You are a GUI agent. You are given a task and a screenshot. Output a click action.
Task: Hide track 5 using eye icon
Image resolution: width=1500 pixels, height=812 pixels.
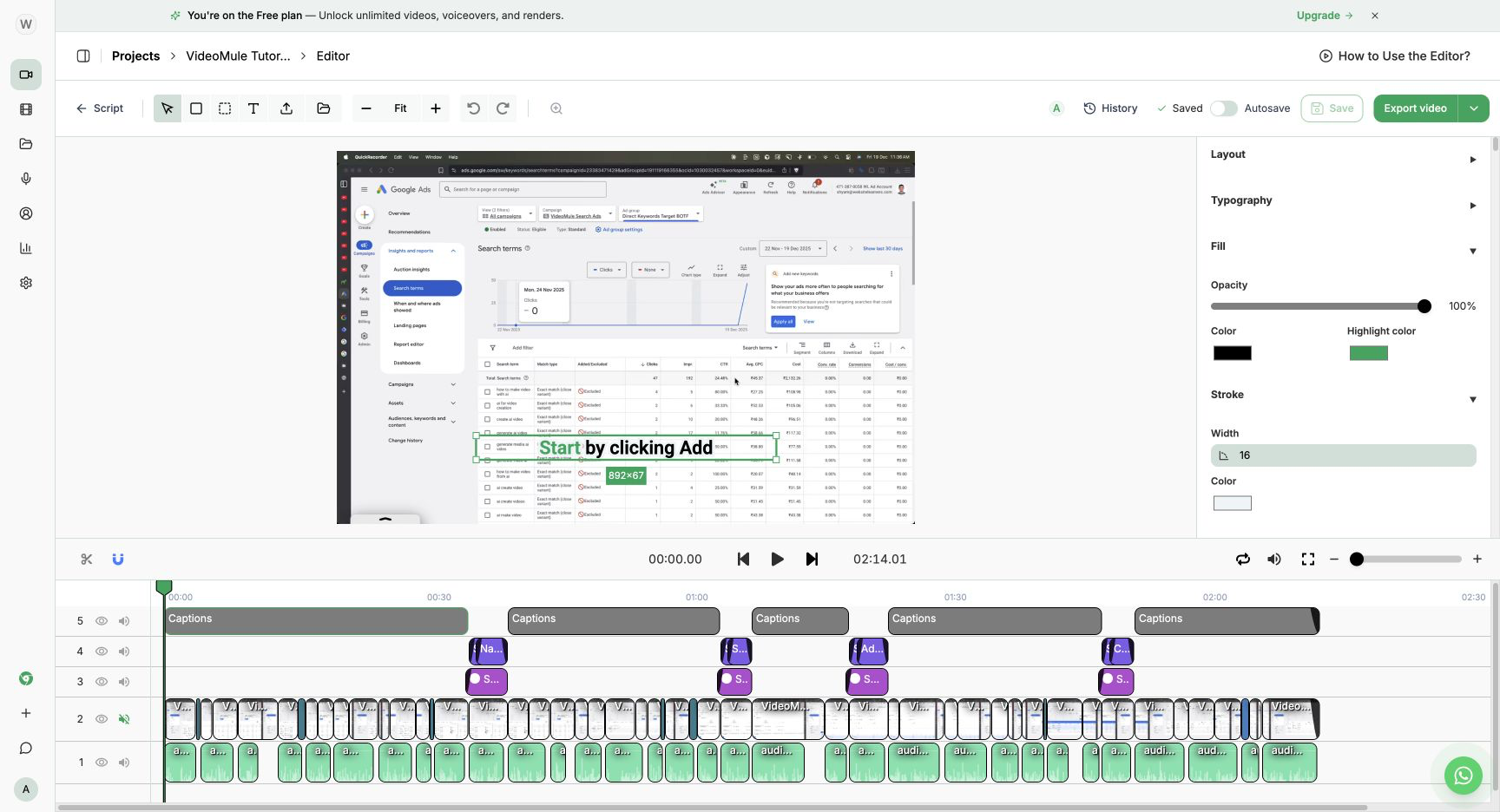[x=102, y=621]
